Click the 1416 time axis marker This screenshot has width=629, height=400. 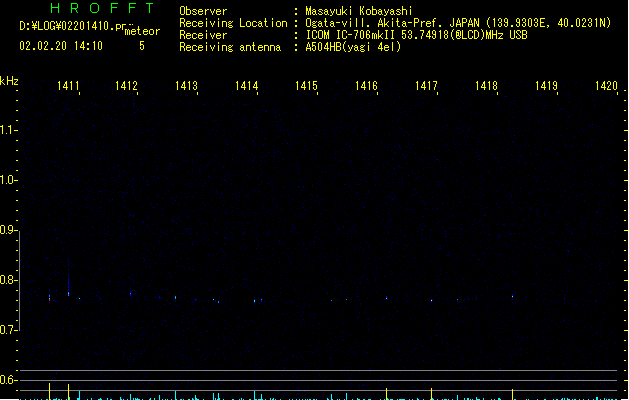366,86
